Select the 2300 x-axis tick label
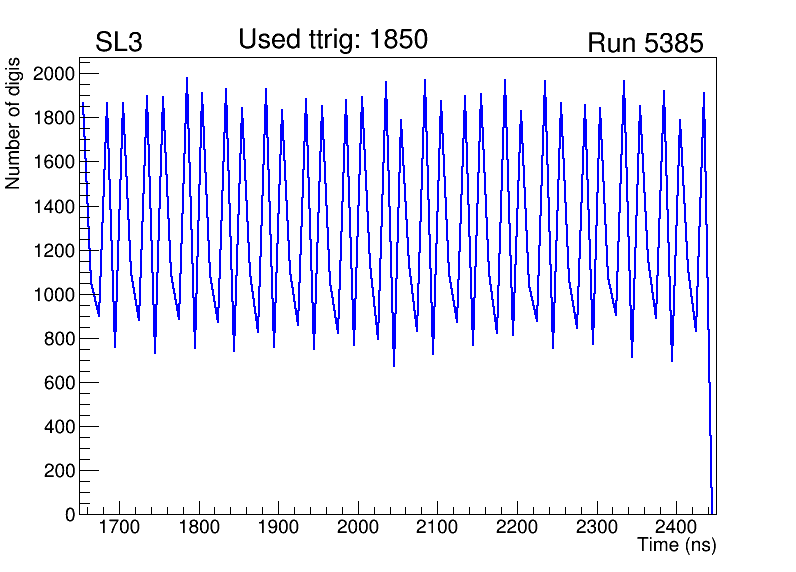Screen dimensions: 796x572 (x=596, y=527)
